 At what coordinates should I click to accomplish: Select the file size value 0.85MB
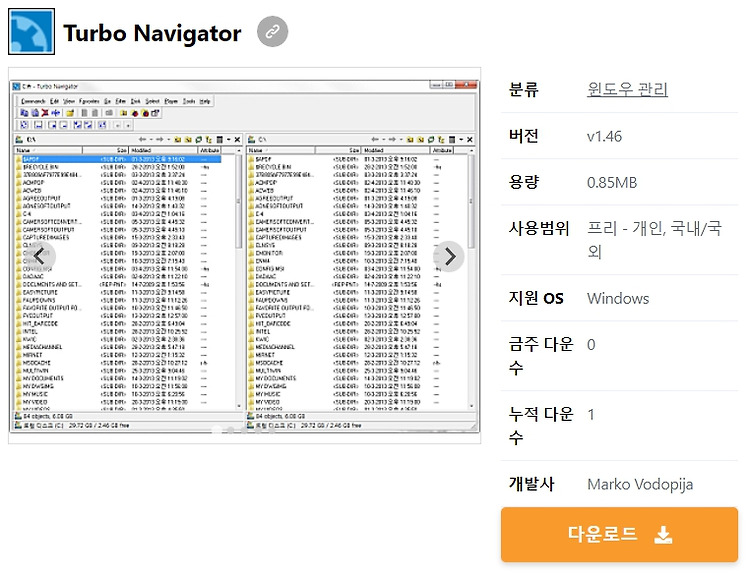tap(612, 182)
